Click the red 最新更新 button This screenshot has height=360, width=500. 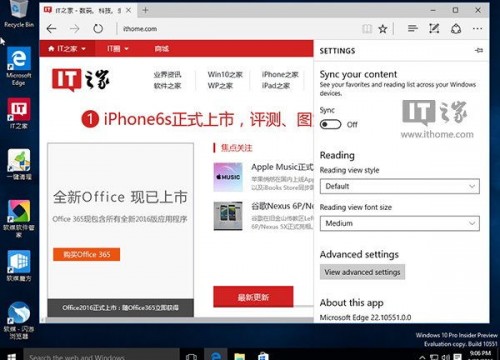coord(253,297)
